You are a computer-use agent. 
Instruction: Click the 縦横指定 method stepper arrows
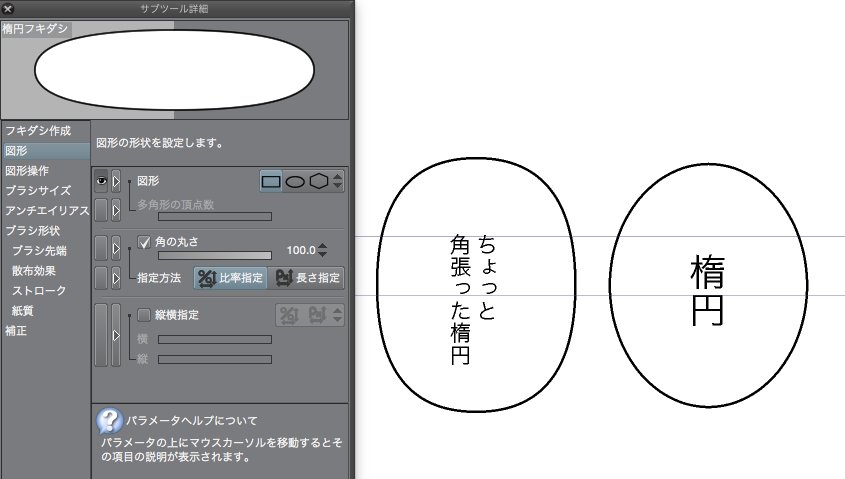(x=337, y=315)
